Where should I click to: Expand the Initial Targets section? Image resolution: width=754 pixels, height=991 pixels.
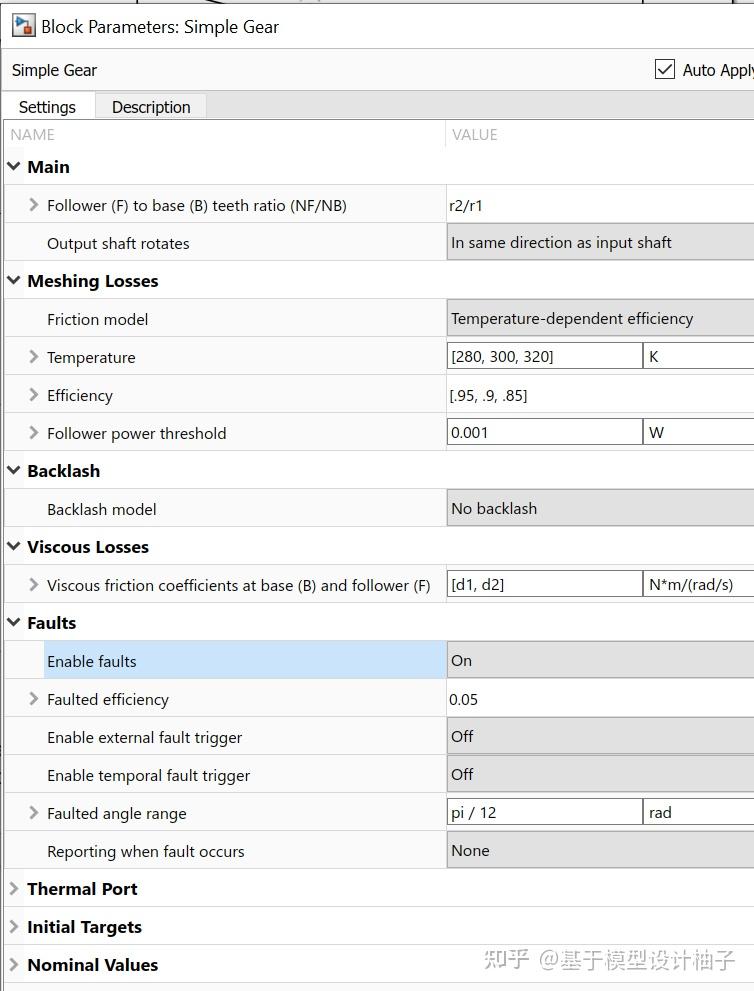click(x=14, y=927)
